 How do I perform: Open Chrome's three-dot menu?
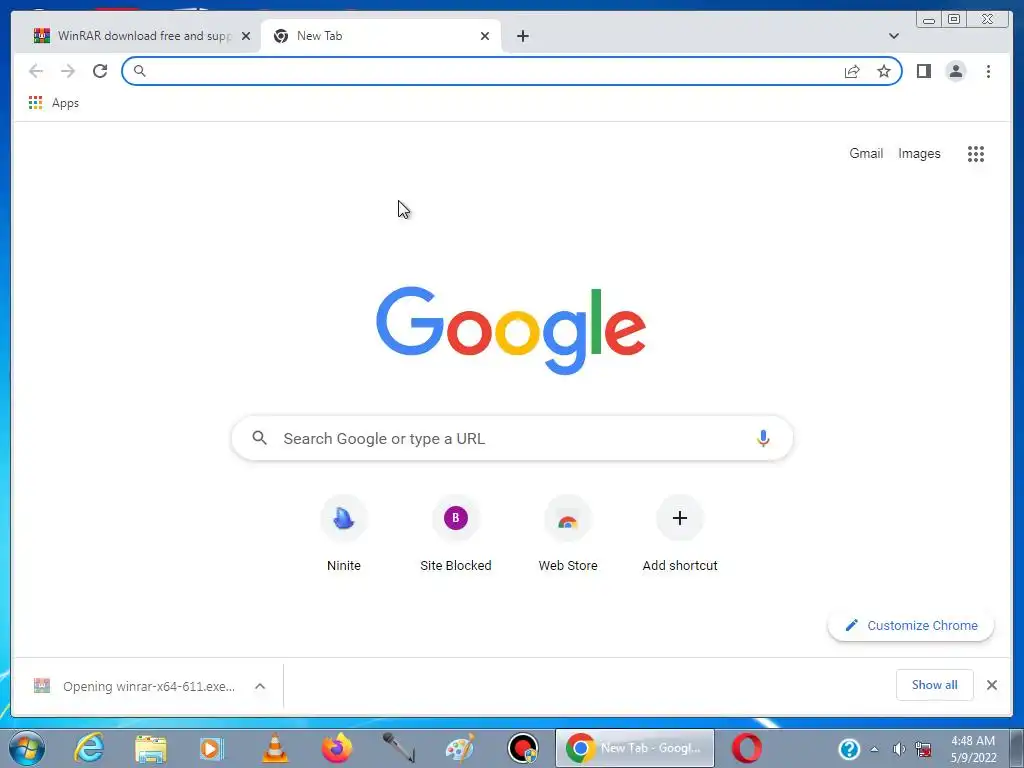(x=988, y=71)
